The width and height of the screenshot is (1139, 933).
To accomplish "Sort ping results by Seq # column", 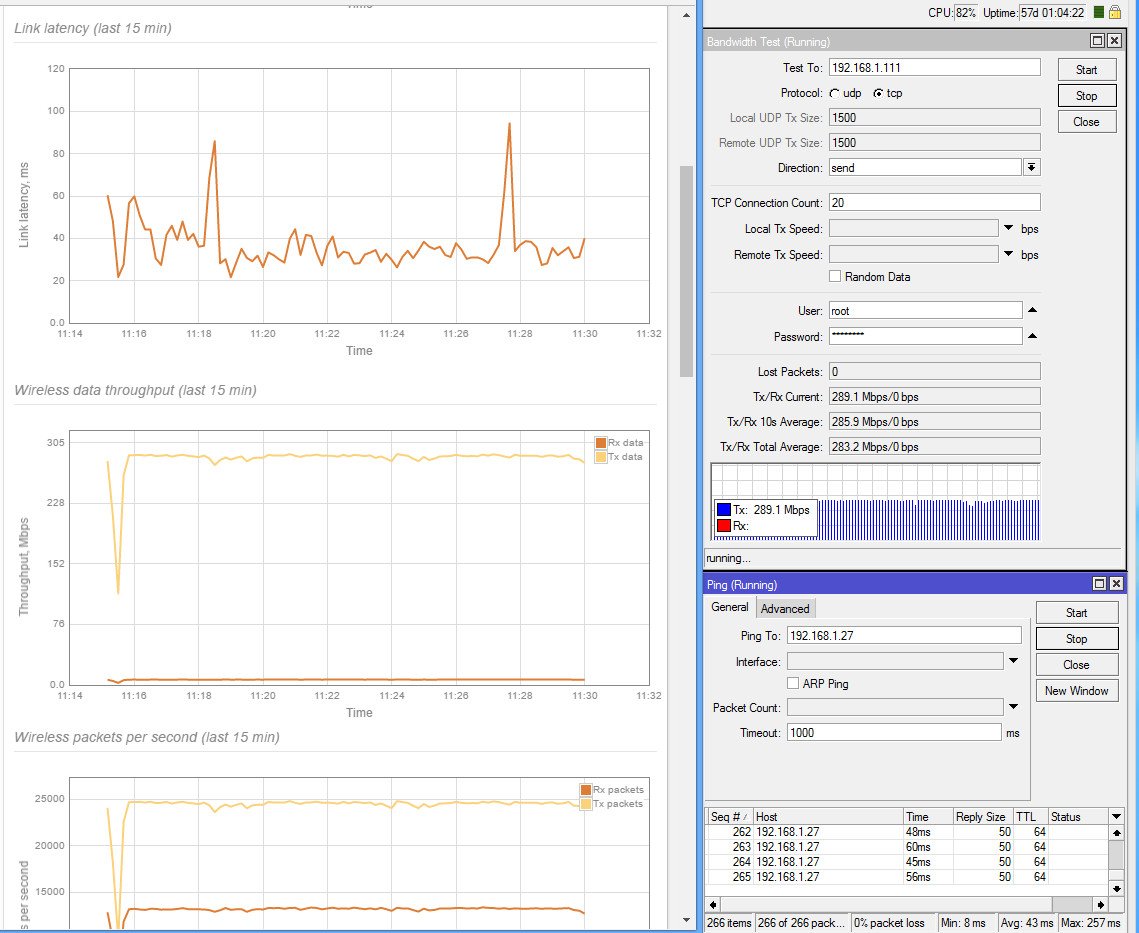I will pyautogui.click(x=729, y=817).
